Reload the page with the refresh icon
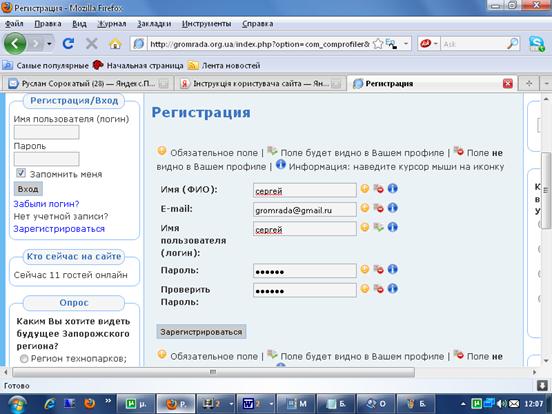The width and height of the screenshot is (552, 414). pos(68,44)
